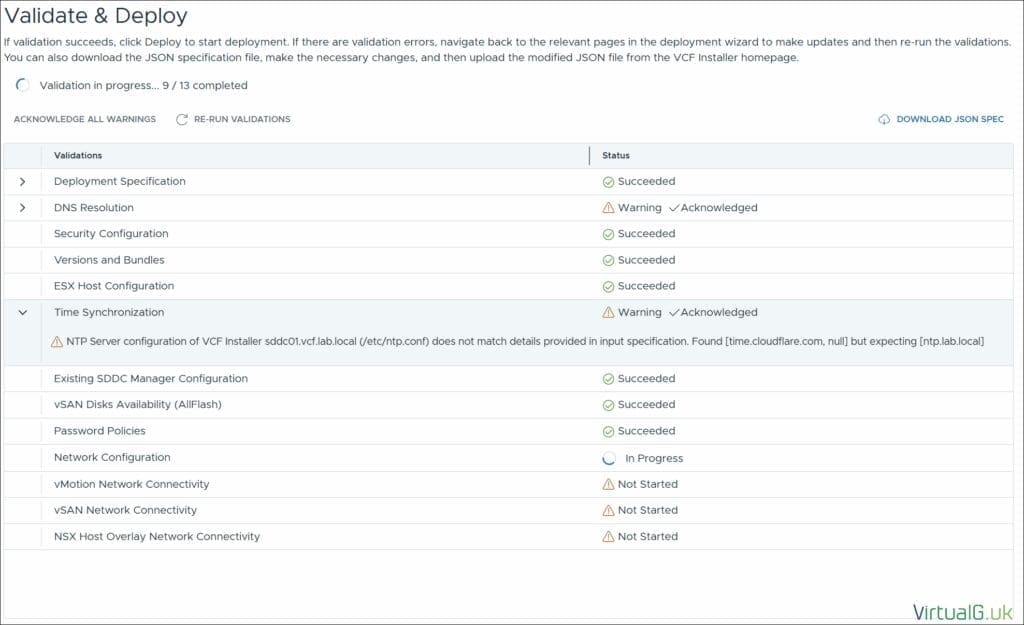Image resolution: width=1024 pixels, height=625 pixels.
Task: Click the vMotion Network Connectivity status icon
Action: coord(608,484)
